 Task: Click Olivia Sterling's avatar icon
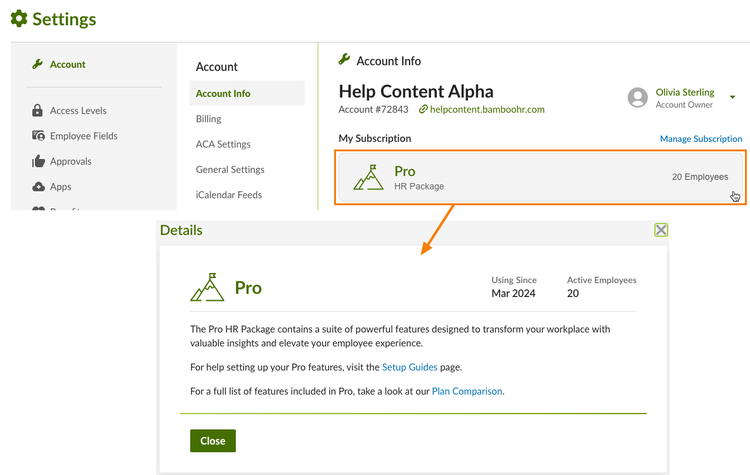(x=638, y=98)
